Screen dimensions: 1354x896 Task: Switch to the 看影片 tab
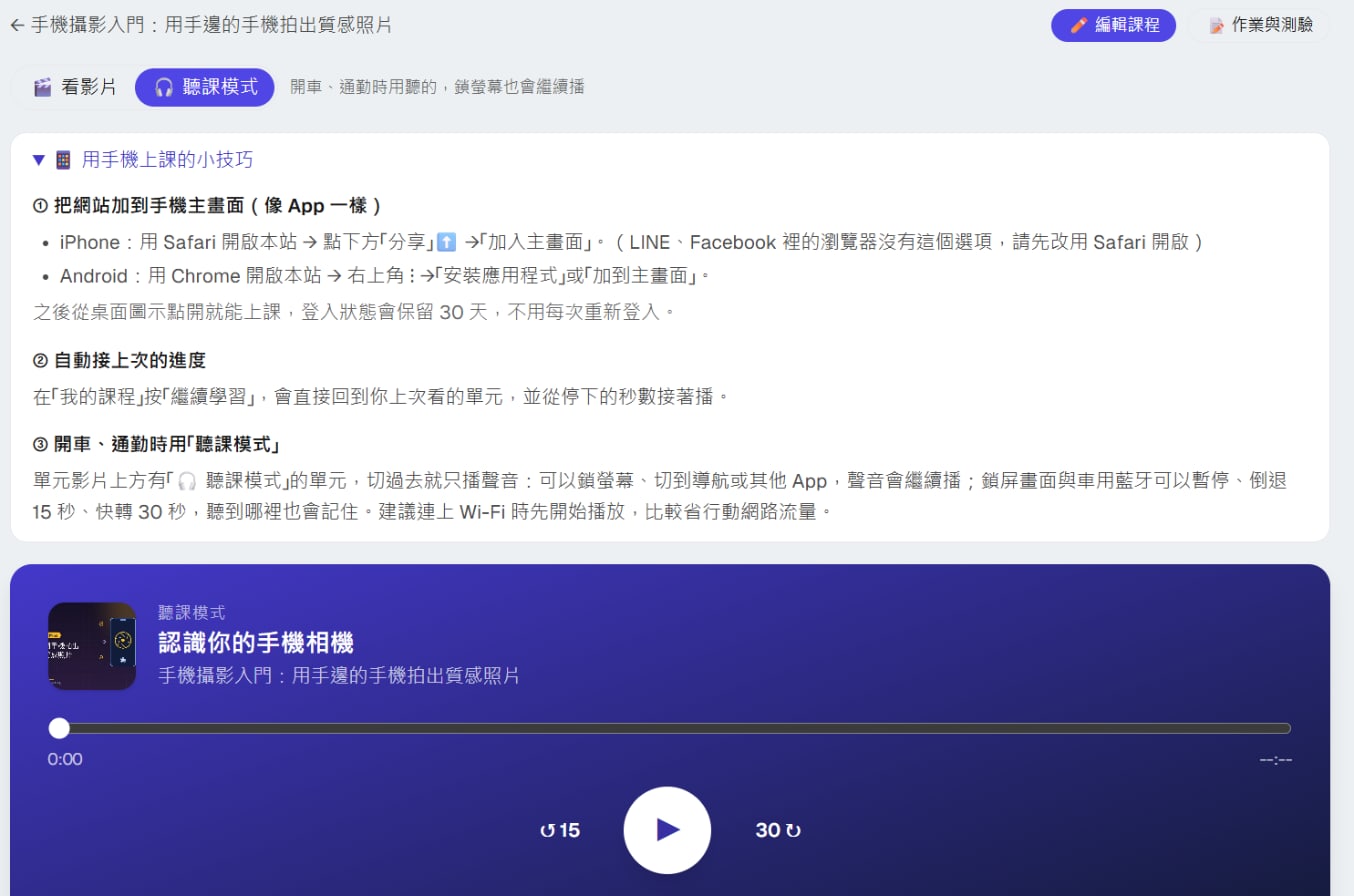(74, 87)
